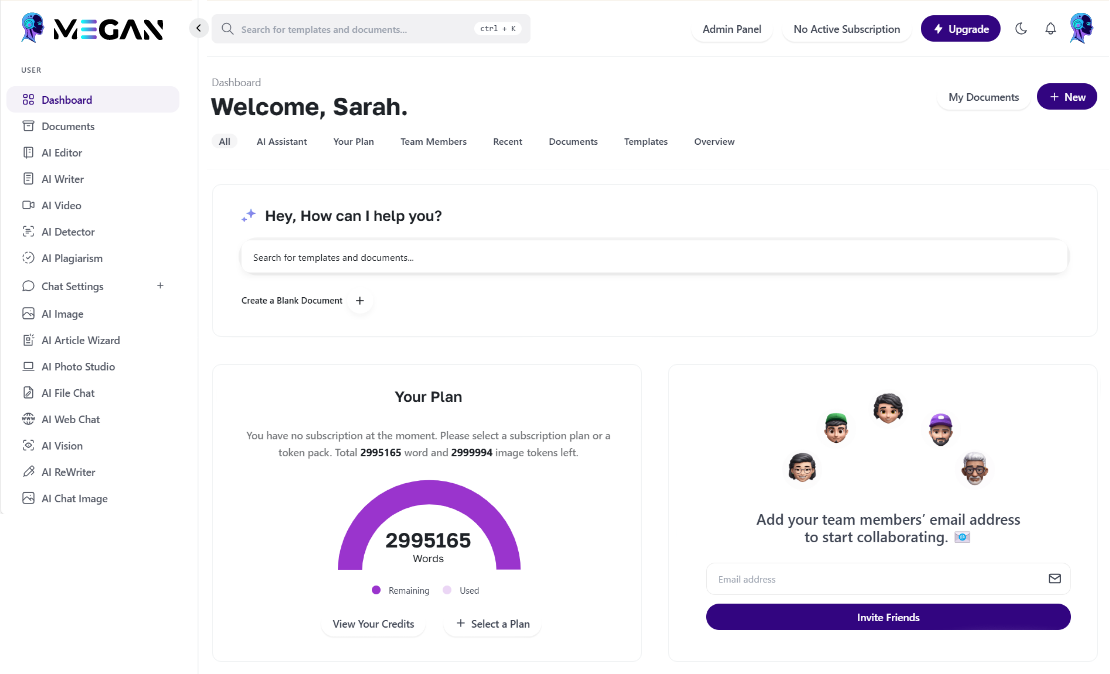Open the Admin Panel
Viewport: 1110px width, 674px height.
pyautogui.click(x=731, y=29)
